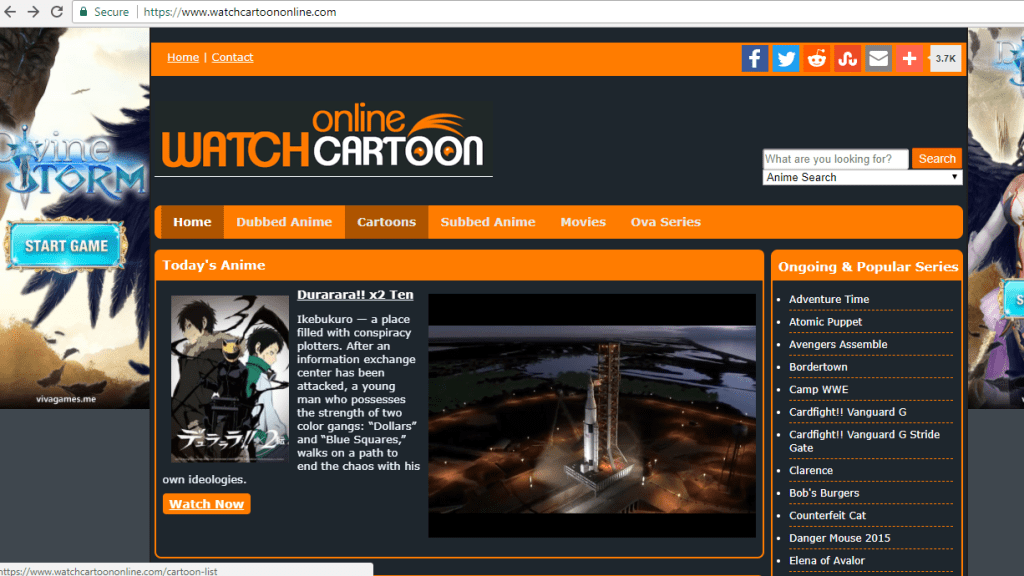This screenshot has height=576, width=1024.
Task: Click the Durarara poster thumbnail
Action: pyautogui.click(x=229, y=379)
